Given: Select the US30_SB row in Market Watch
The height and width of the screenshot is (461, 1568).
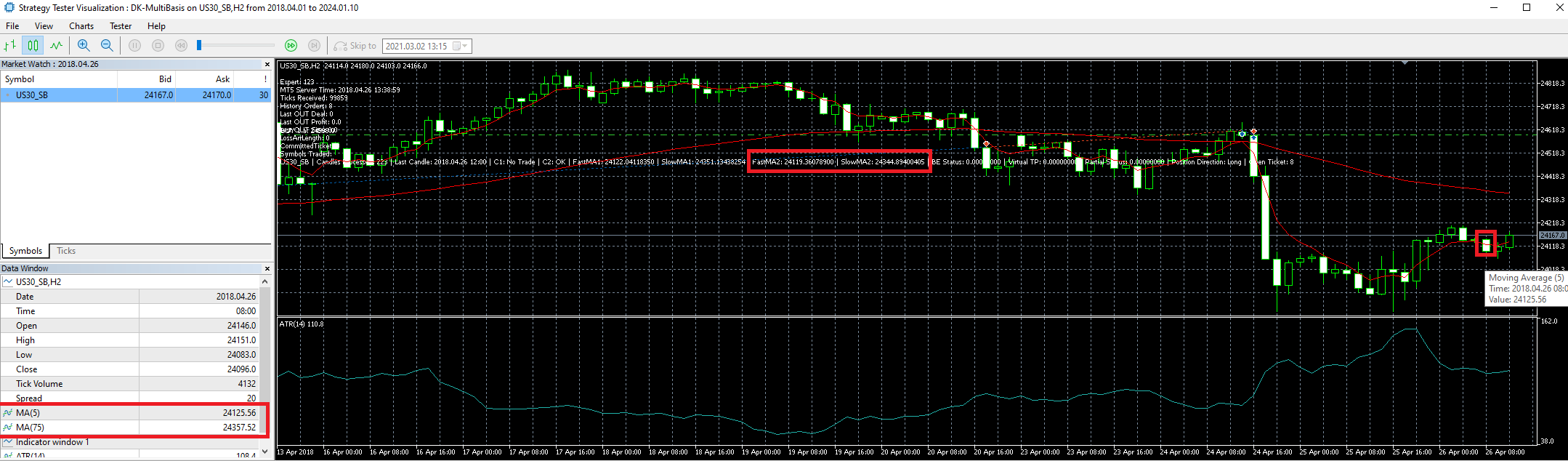Looking at the screenshot, I should click(136, 95).
